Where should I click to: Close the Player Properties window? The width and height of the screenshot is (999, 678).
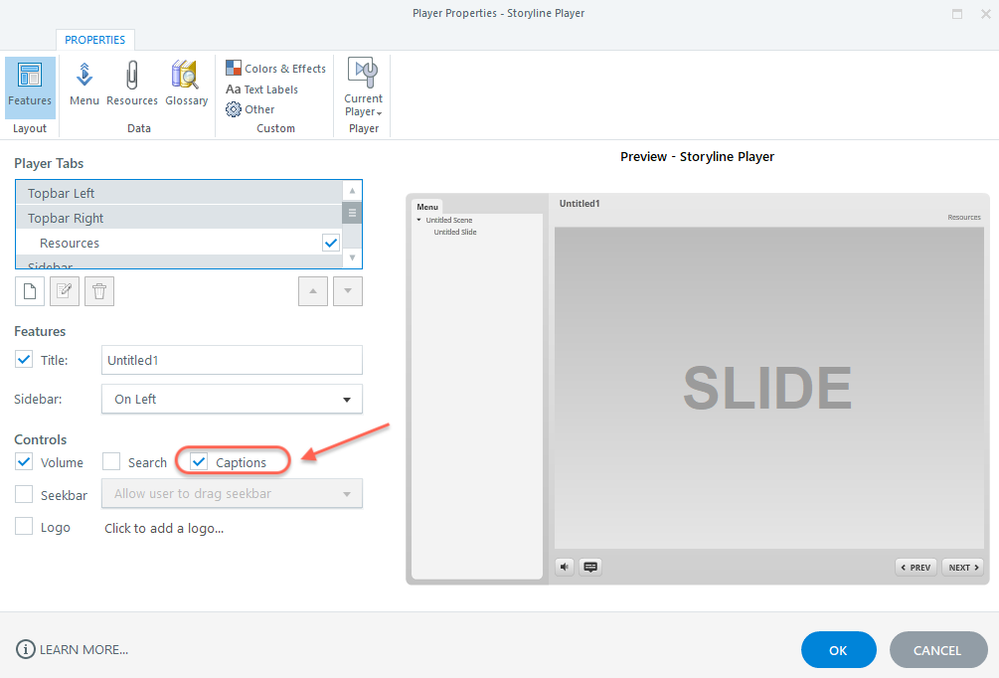985,13
